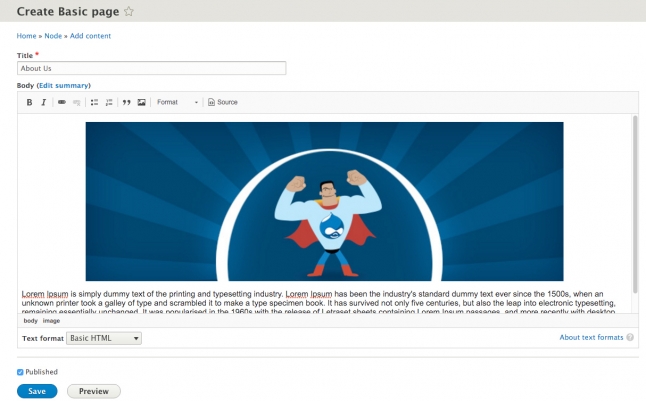Open the Add content breadcrumb link
The height and width of the screenshot is (401, 646).
90,36
